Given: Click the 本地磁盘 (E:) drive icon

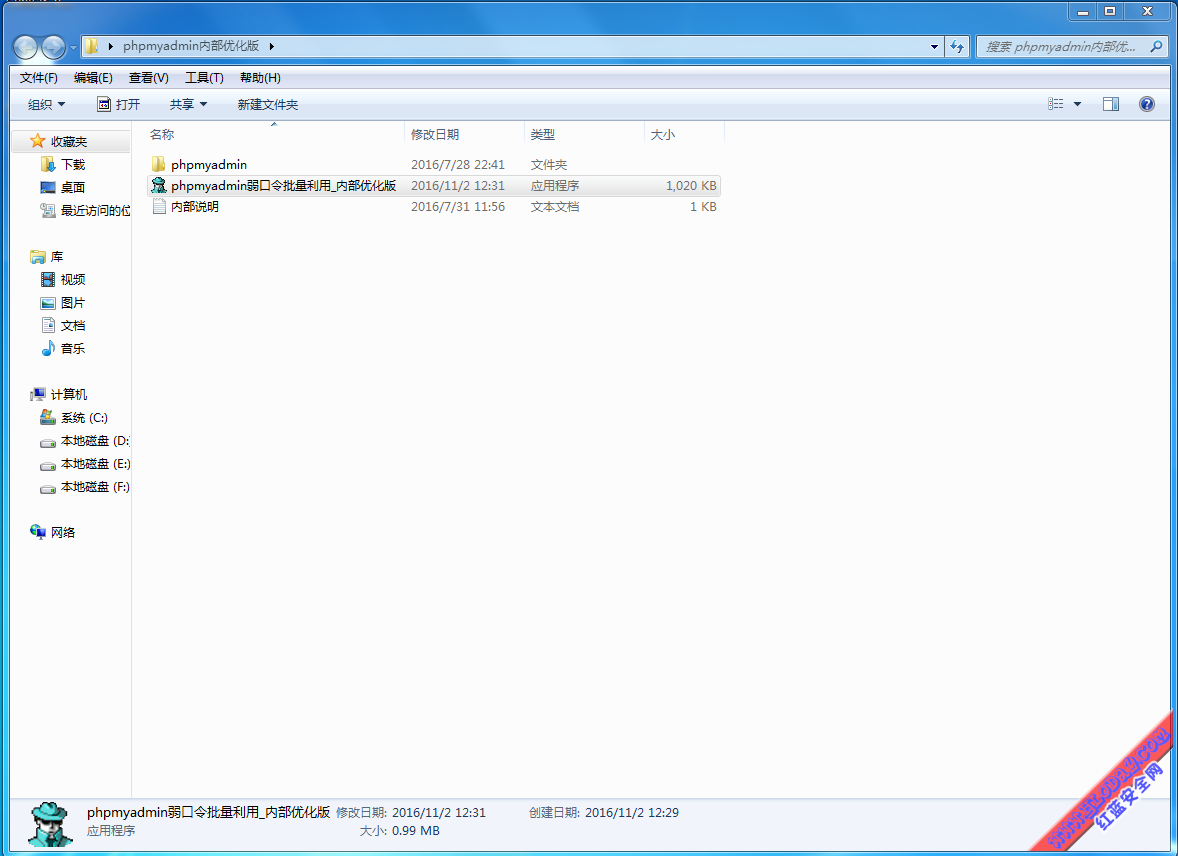Looking at the screenshot, I should (x=48, y=465).
